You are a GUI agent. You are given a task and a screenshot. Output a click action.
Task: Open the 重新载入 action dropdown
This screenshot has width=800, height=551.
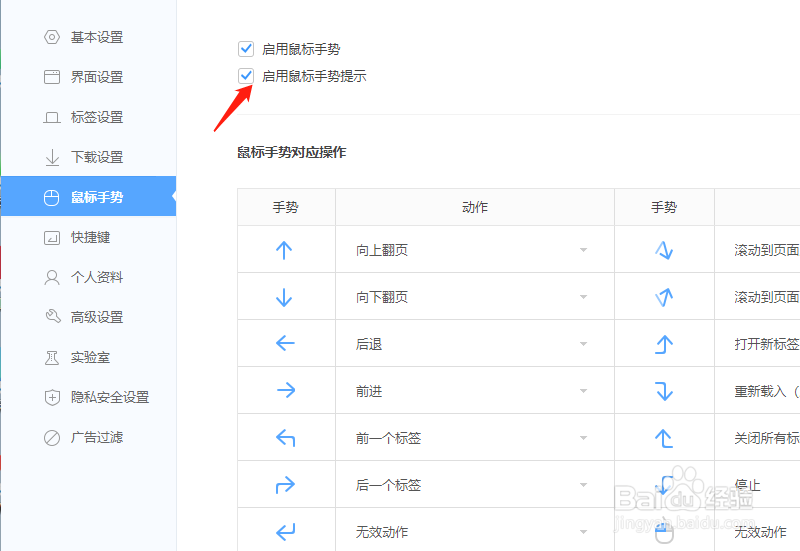(757, 391)
